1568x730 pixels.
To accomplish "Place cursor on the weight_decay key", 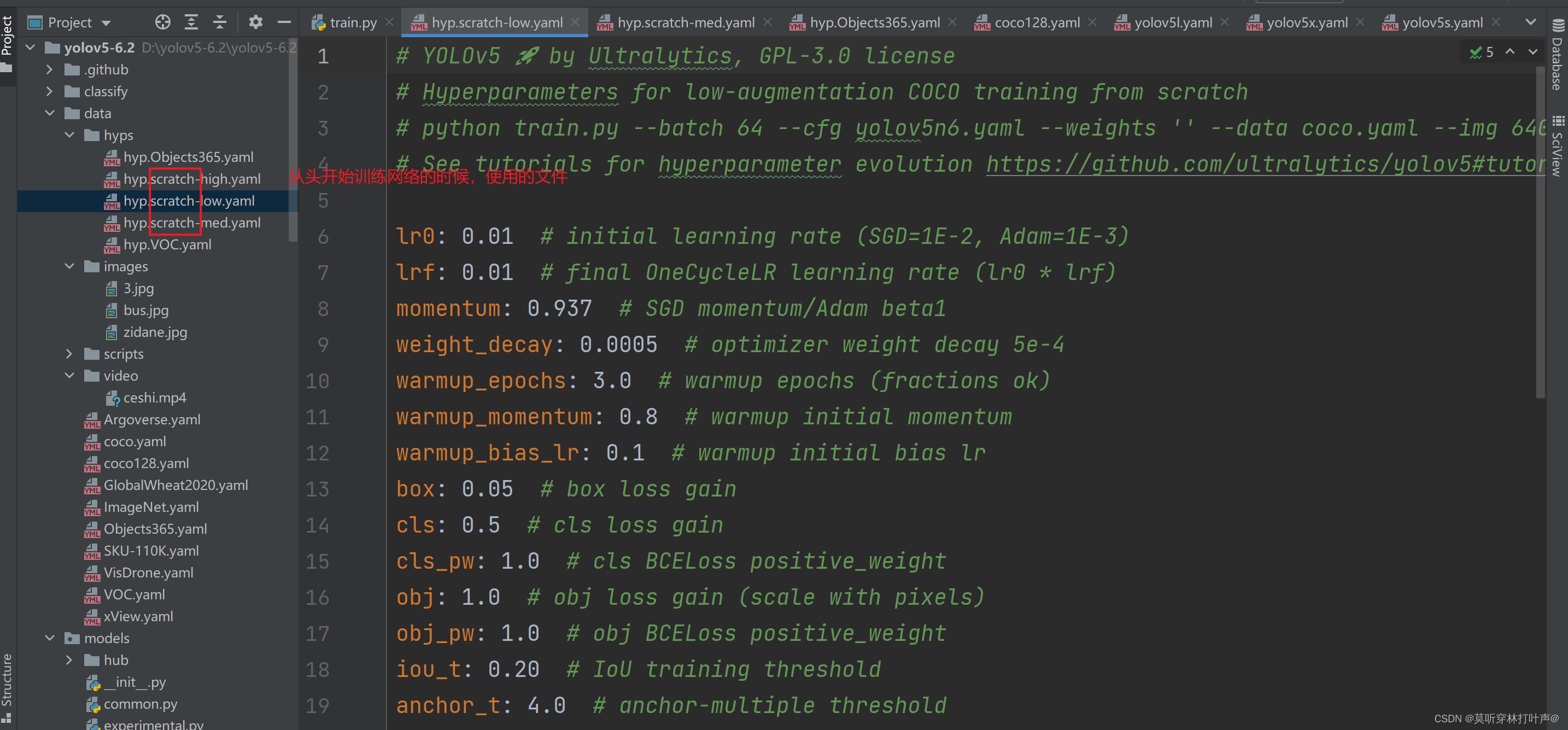I will pos(474,344).
